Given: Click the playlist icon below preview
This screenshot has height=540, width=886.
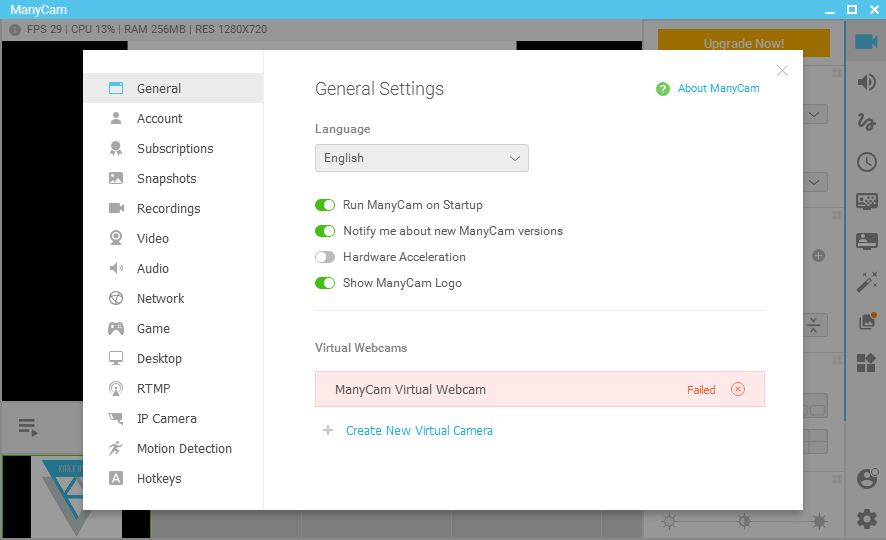Looking at the screenshot, I should tap(28, 428).
